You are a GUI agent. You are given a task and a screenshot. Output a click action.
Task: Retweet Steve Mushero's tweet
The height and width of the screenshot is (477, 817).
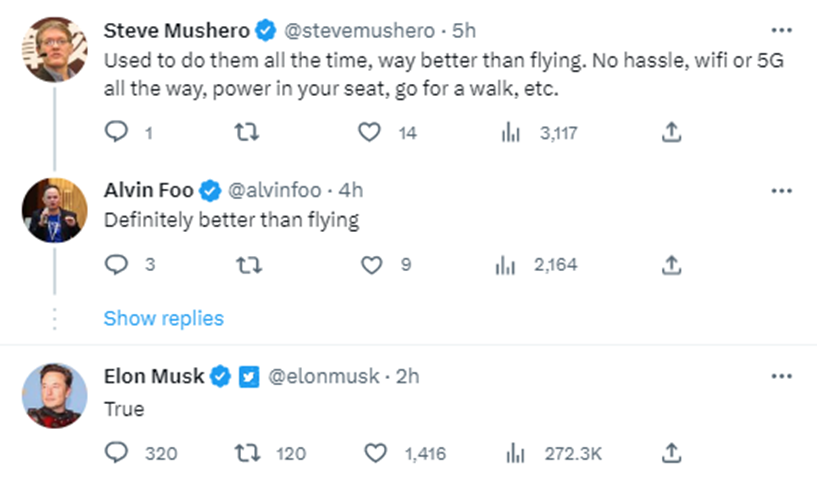(x=245, y=132)
